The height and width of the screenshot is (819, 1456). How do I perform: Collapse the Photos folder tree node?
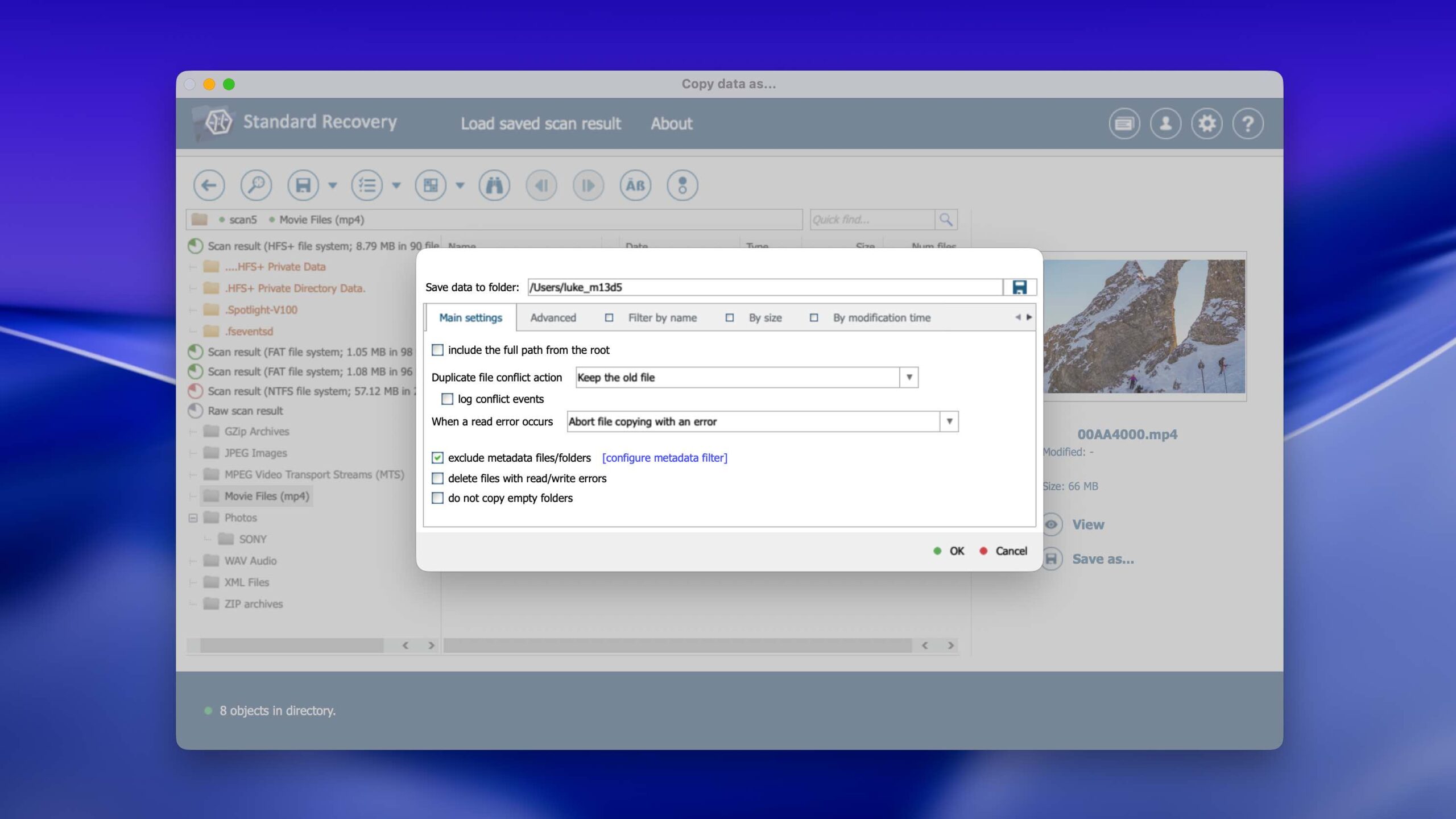pyautogui.click(x=193, y=518)
